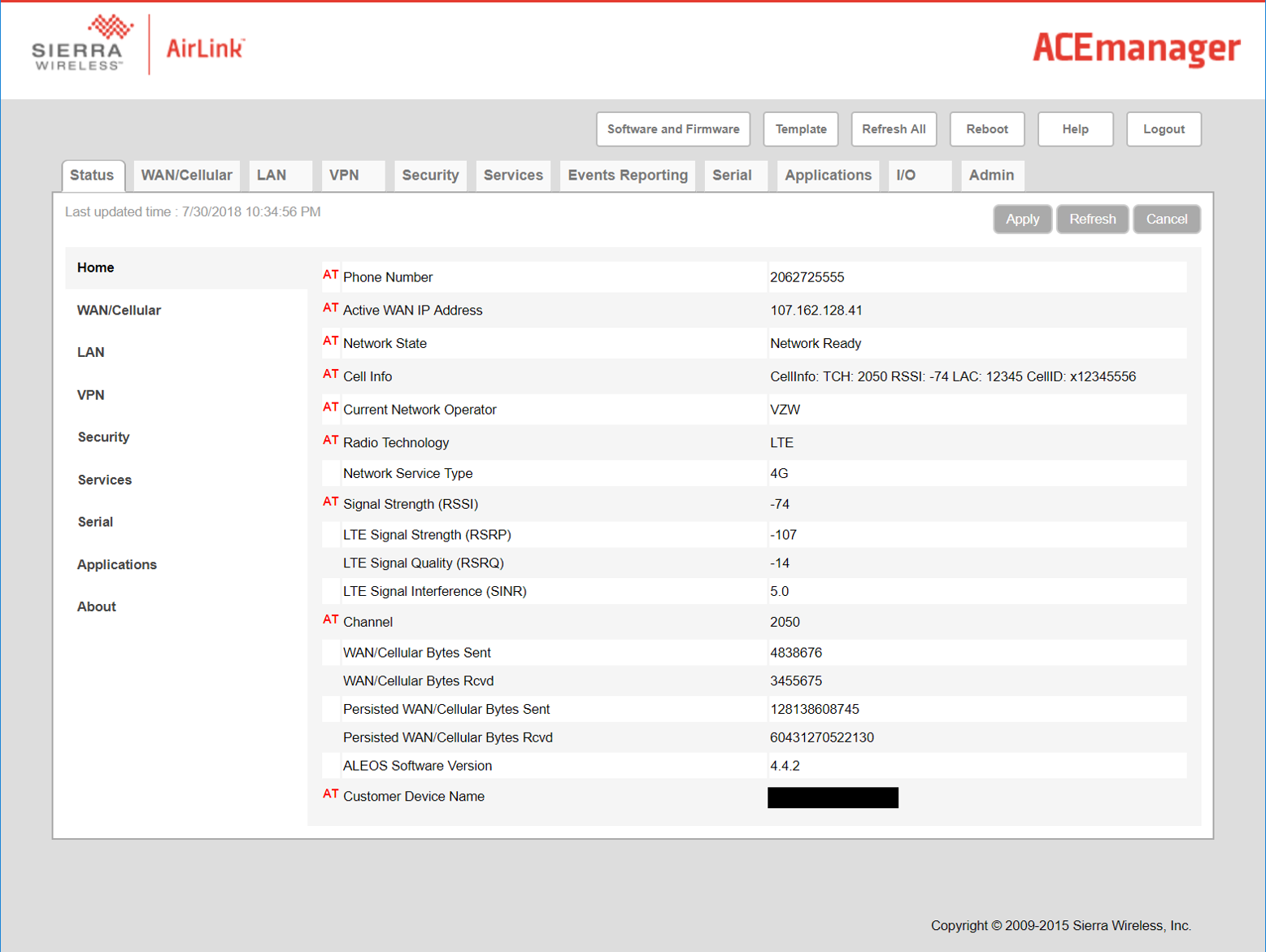This screenshot has height=952, width=1266.
Task: Click the AT icon next to Network State
Action: pyautogui.click(x=330, y=341)
